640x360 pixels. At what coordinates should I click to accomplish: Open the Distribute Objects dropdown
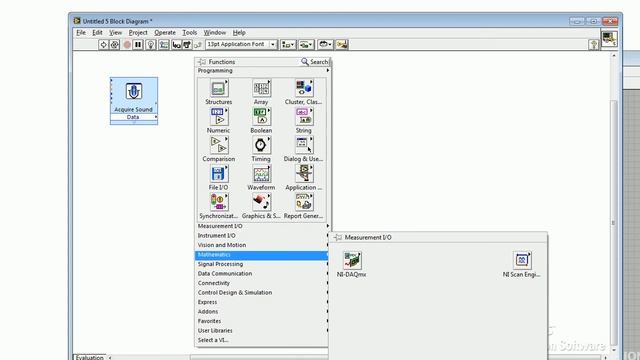pyautogui.click(x=306, y=44)
